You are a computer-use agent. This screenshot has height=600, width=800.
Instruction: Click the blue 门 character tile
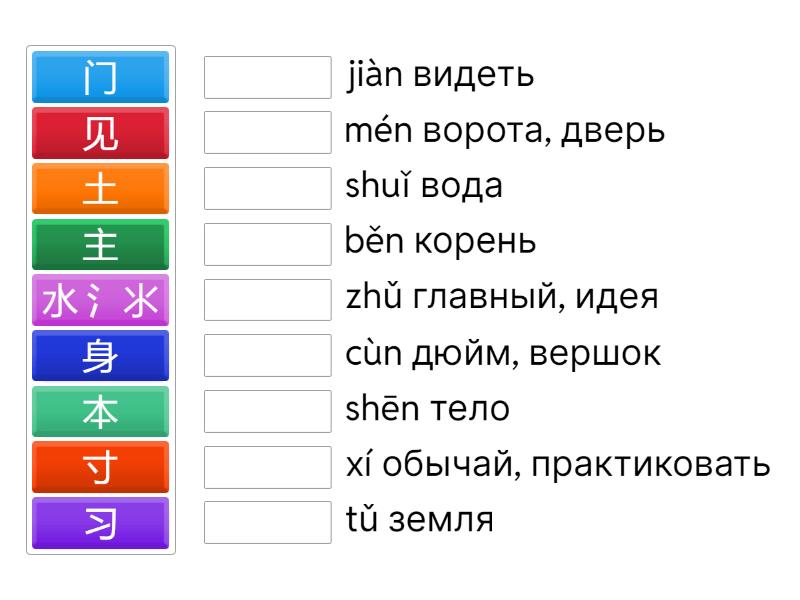click(x=100, y=77)
